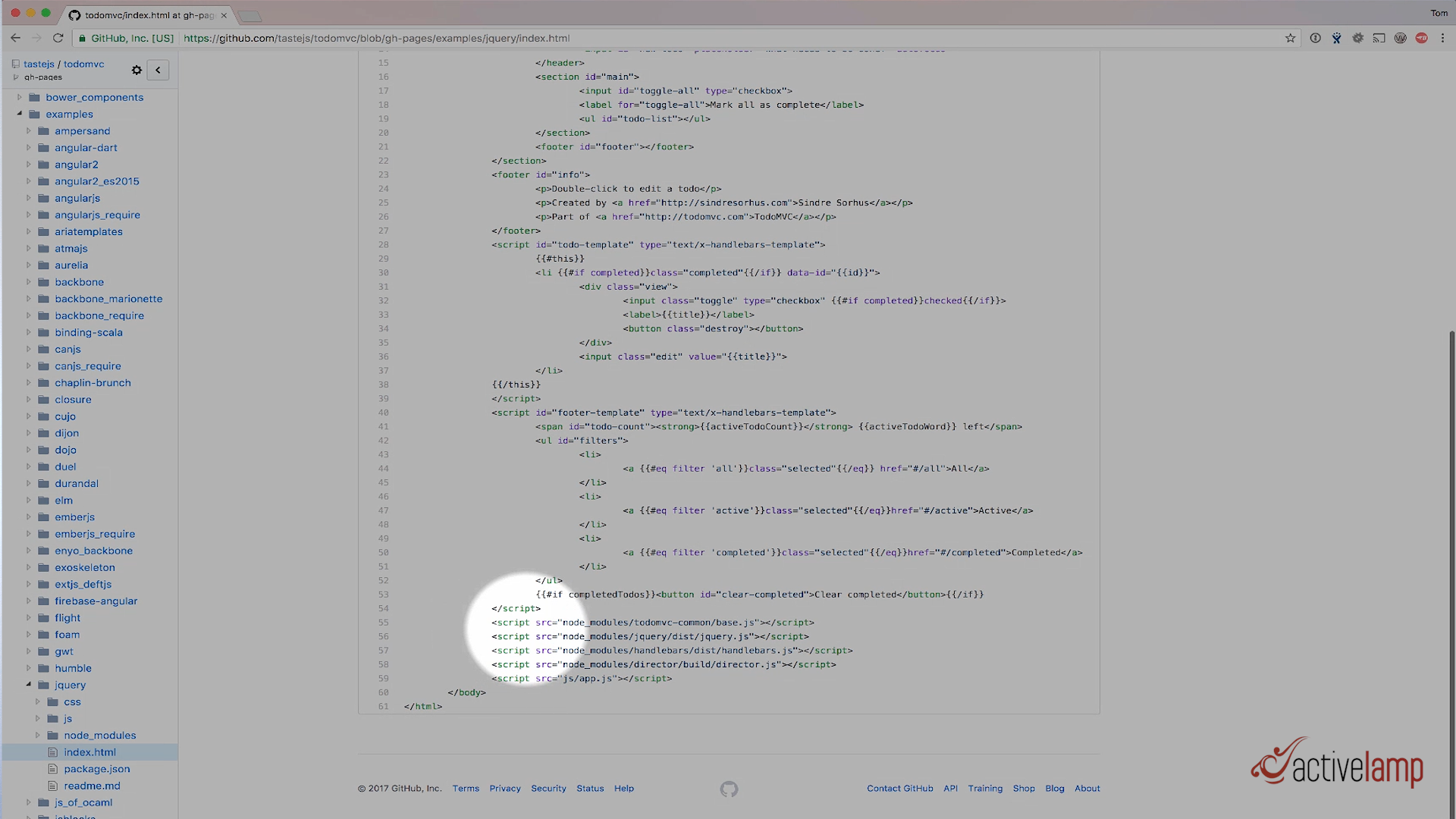Open a new browser tab
This screenshot has width=1456, height=819.
(x=249, y=16)
